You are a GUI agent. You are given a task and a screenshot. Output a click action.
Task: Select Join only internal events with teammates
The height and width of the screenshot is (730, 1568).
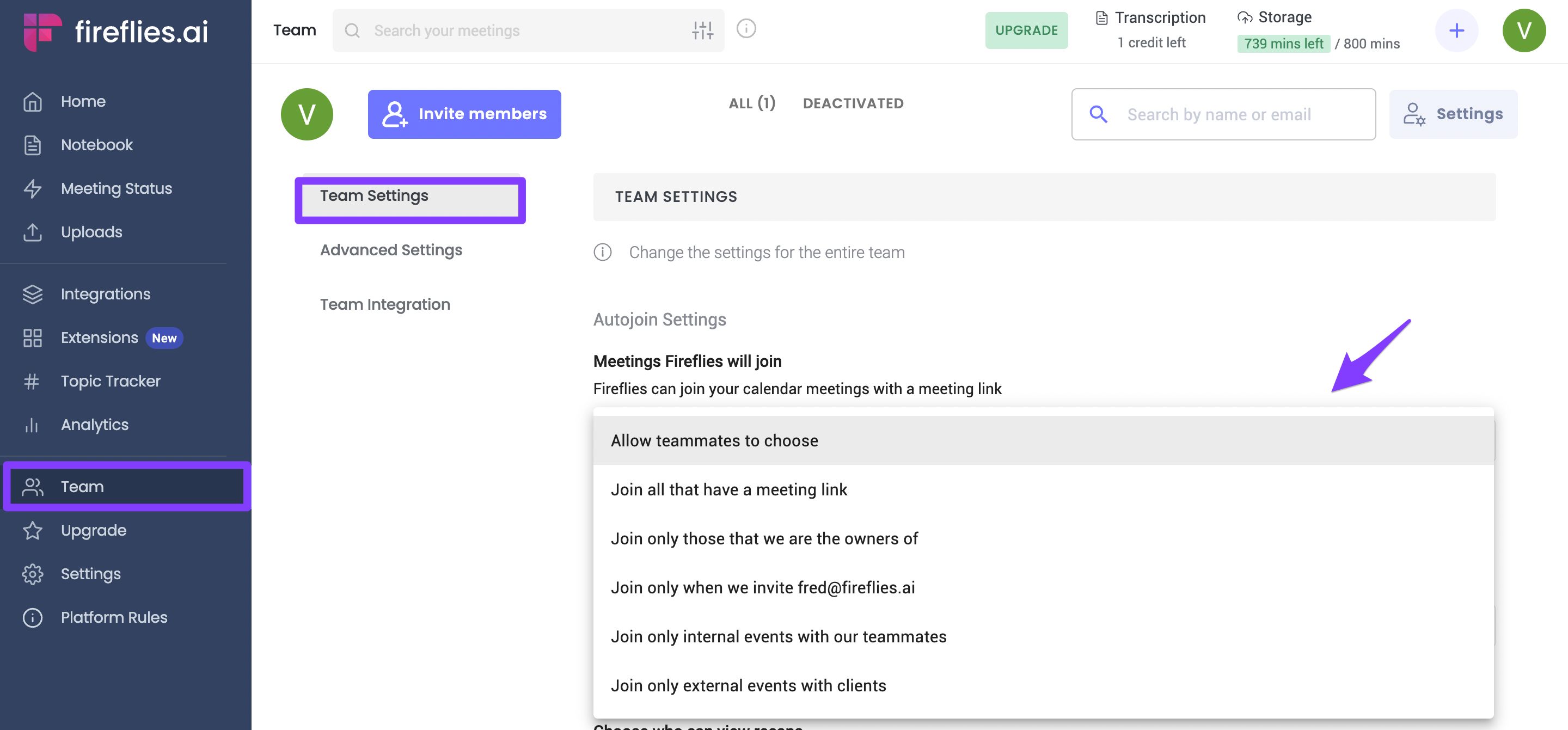click(x=1043, y=636)
